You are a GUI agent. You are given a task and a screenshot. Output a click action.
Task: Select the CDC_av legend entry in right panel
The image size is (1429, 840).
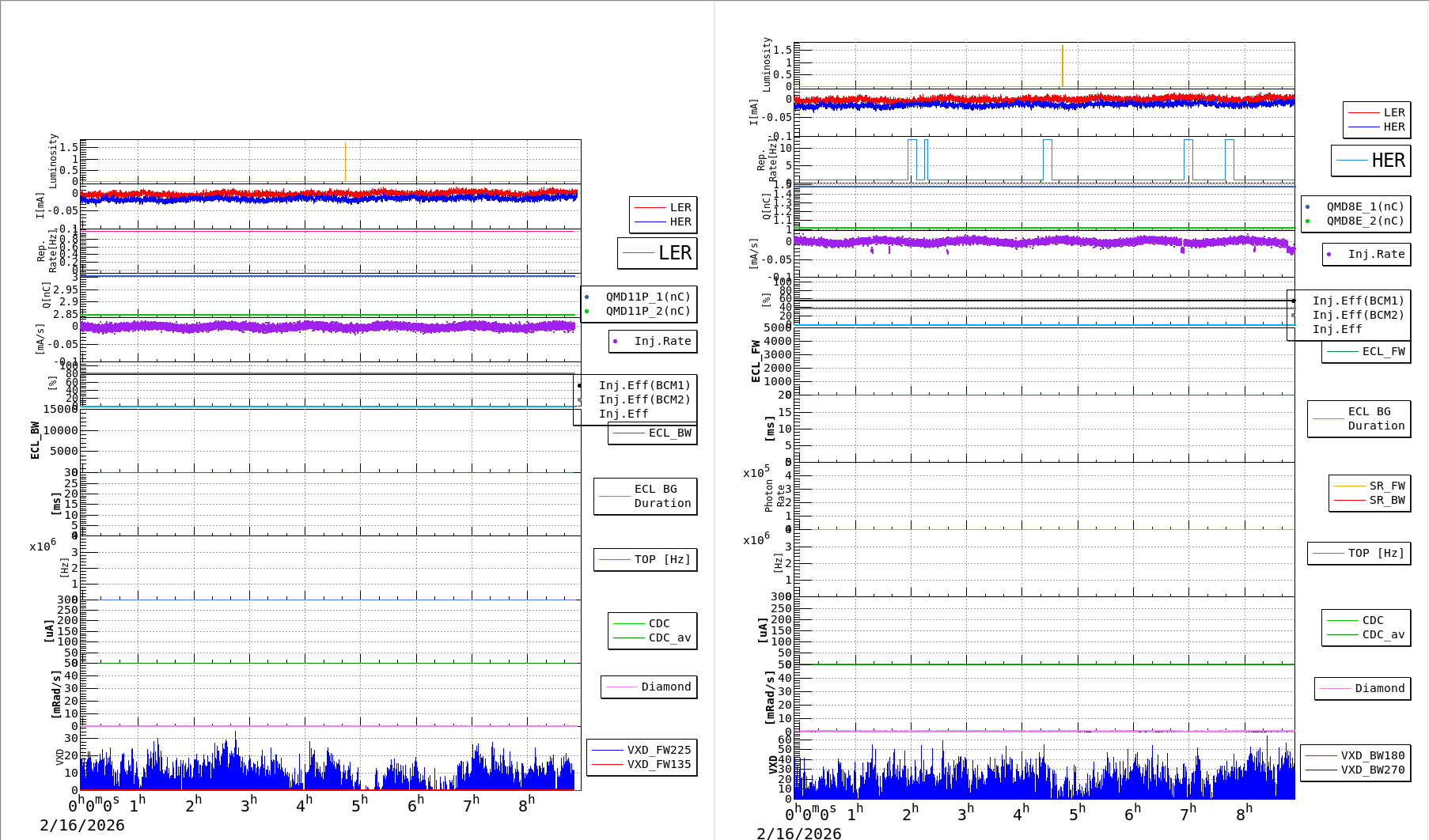pyautogui.click(x=1366, y=634)
